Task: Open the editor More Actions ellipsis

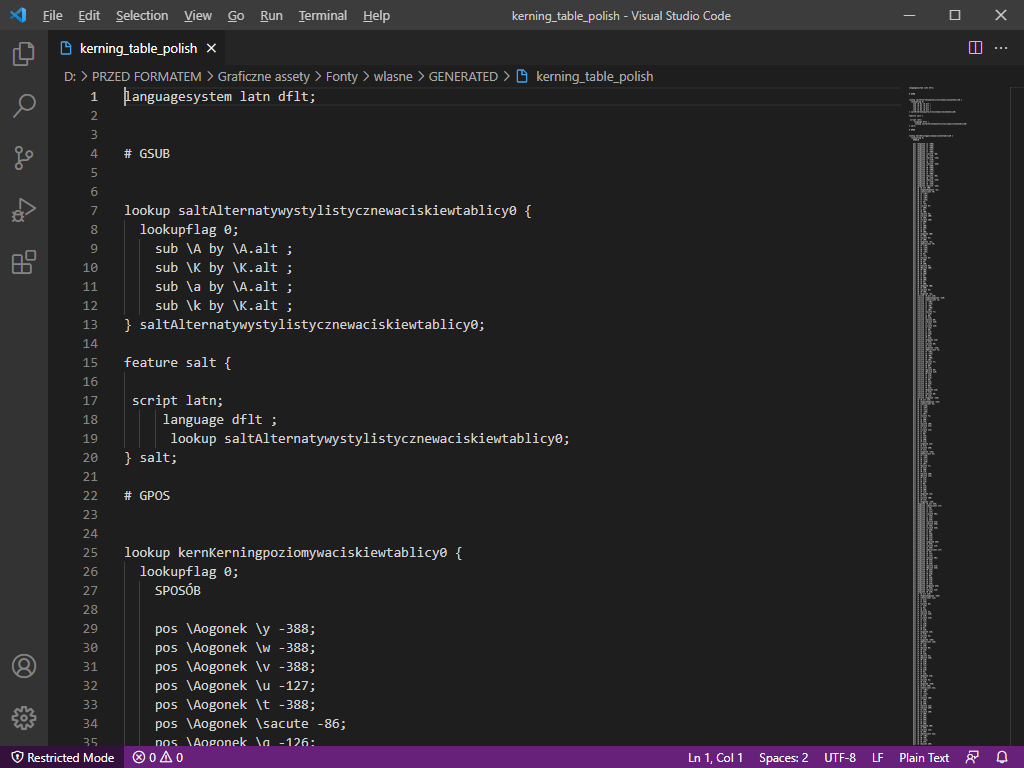Action: 1001,48
